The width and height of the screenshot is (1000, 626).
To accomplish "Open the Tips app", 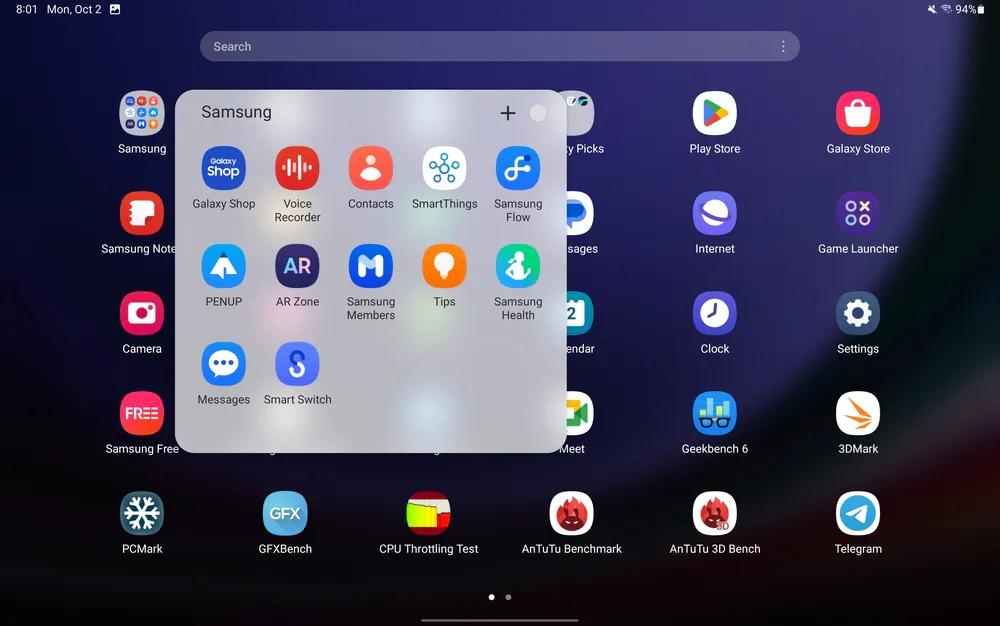I will [445, 266].
